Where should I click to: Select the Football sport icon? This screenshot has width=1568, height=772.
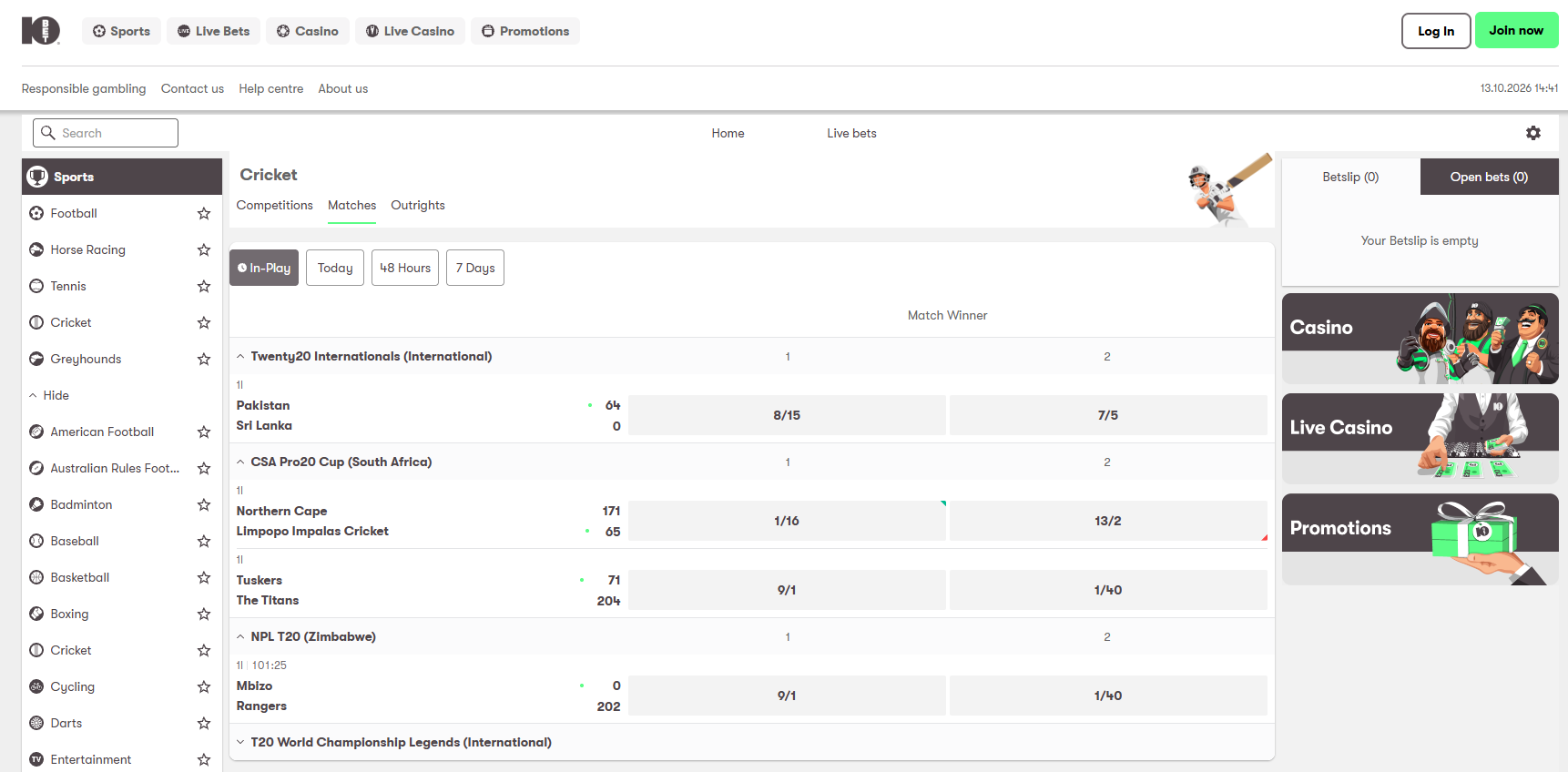pyautogui.click(x=36, y=213)
